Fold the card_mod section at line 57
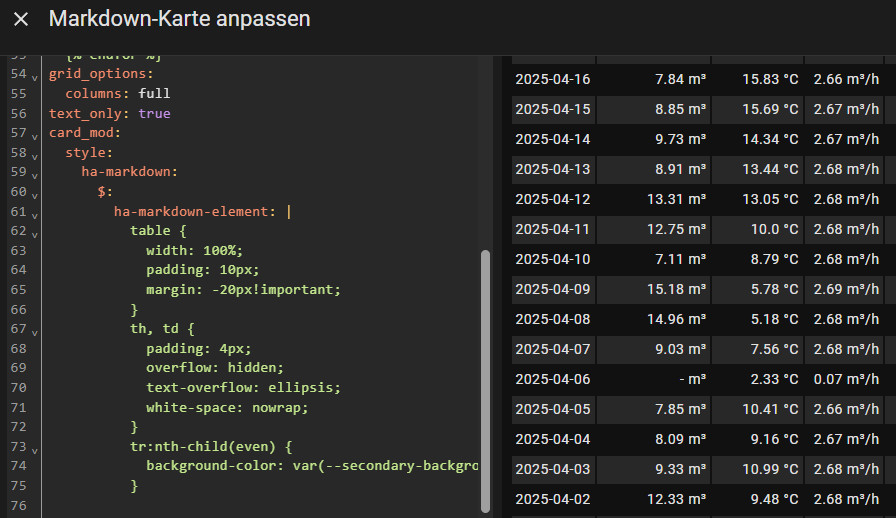The image size is (896, 518). 35,135
